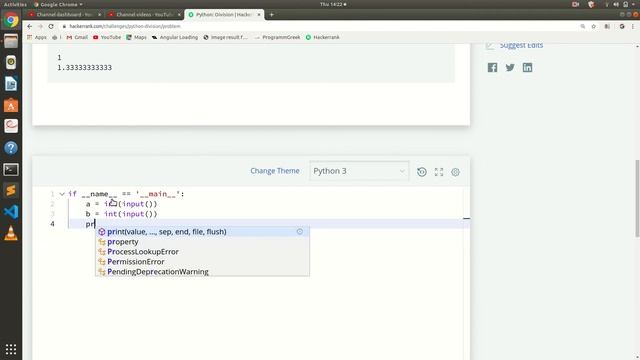Screen dimensions: 640x360
Task: Click page vertical scrollbar thumb
Action: tap(637, 198)
